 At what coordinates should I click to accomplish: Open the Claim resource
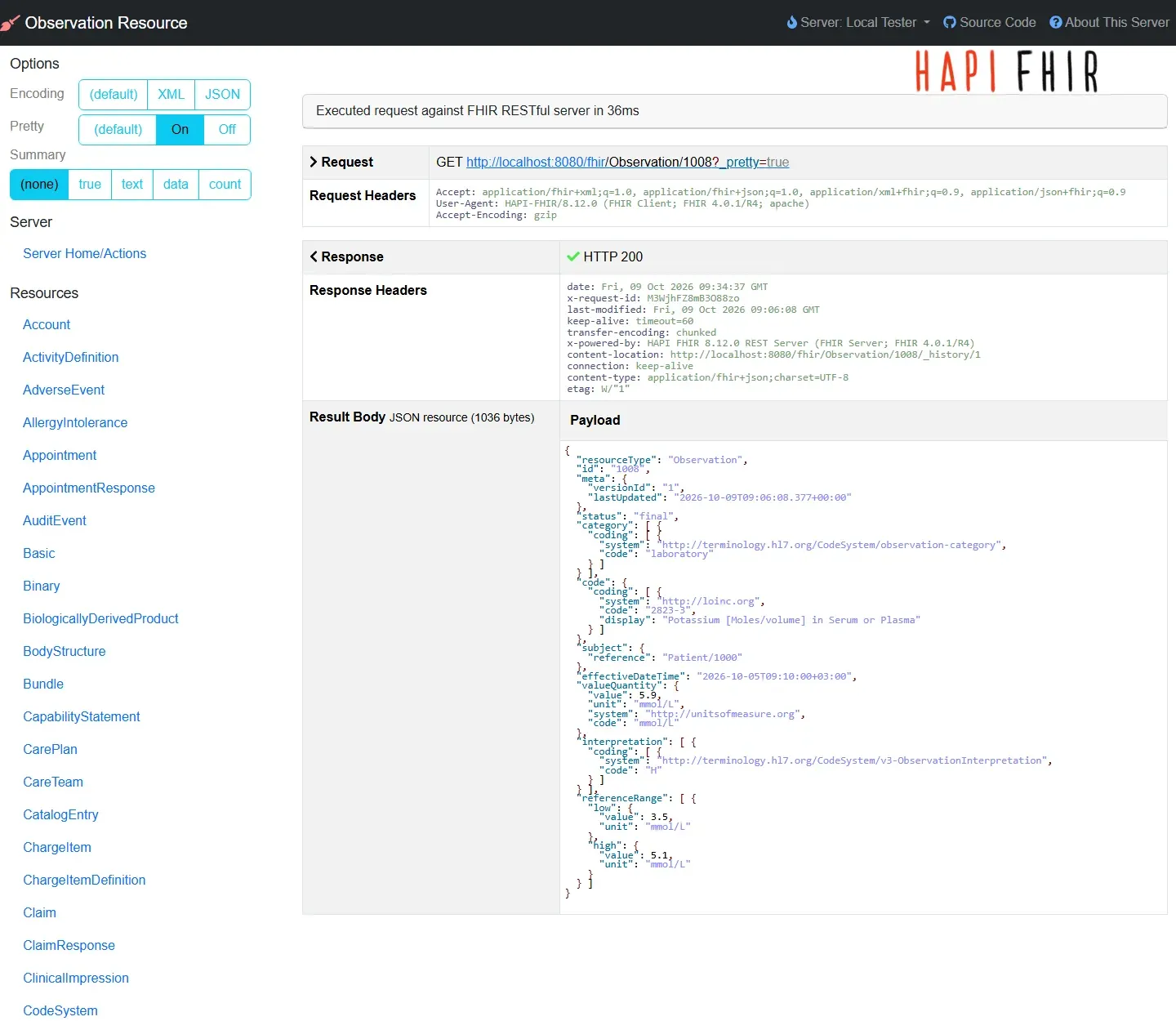pyautogui.click(x=39, y=913)
